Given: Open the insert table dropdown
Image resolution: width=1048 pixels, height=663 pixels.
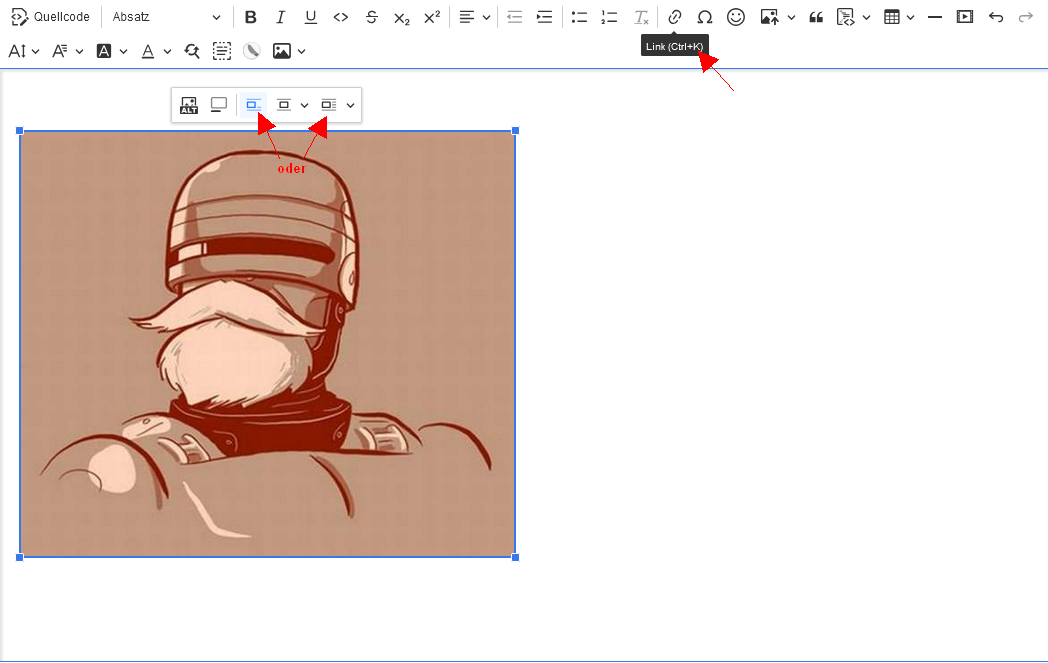Looking at the screenshot, I should pos(898,17).
